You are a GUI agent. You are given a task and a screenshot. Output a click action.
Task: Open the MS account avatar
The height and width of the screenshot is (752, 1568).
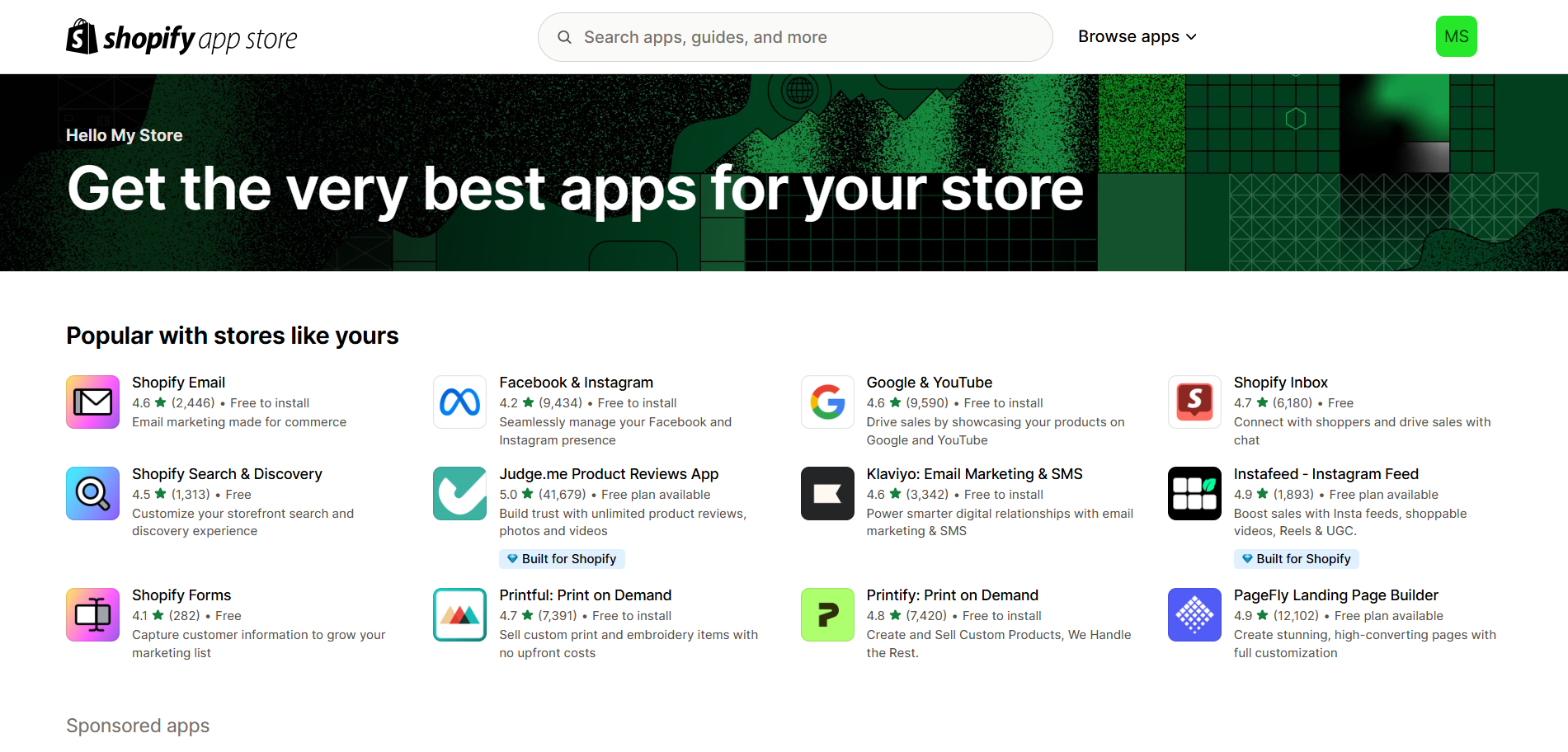tap(1456, 36)
